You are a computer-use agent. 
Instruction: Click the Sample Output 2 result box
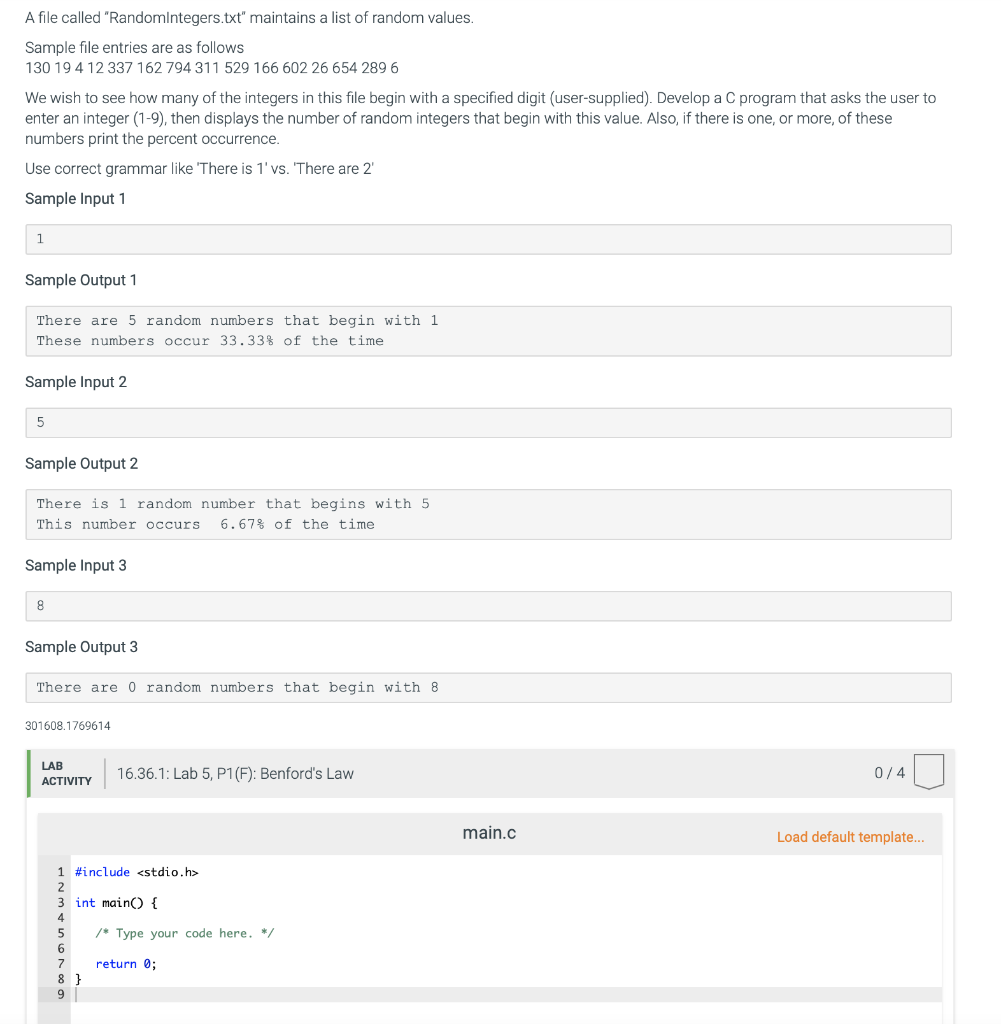[x=488, y=514]
